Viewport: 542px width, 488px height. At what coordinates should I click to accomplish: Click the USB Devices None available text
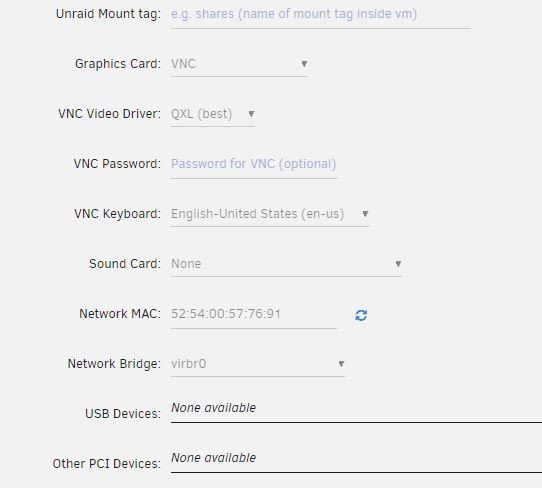214,408
